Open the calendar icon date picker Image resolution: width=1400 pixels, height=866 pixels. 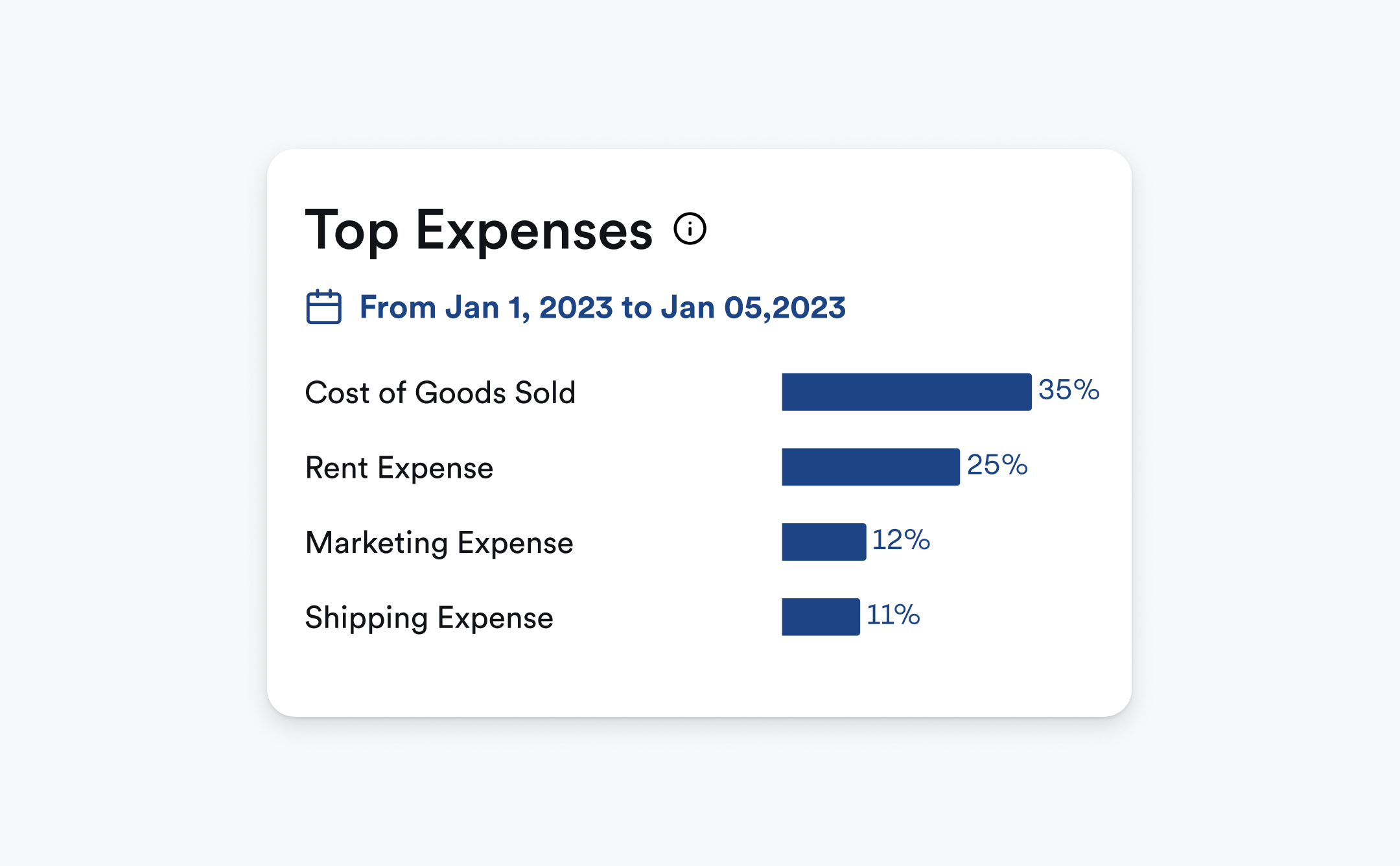(323, 307)
